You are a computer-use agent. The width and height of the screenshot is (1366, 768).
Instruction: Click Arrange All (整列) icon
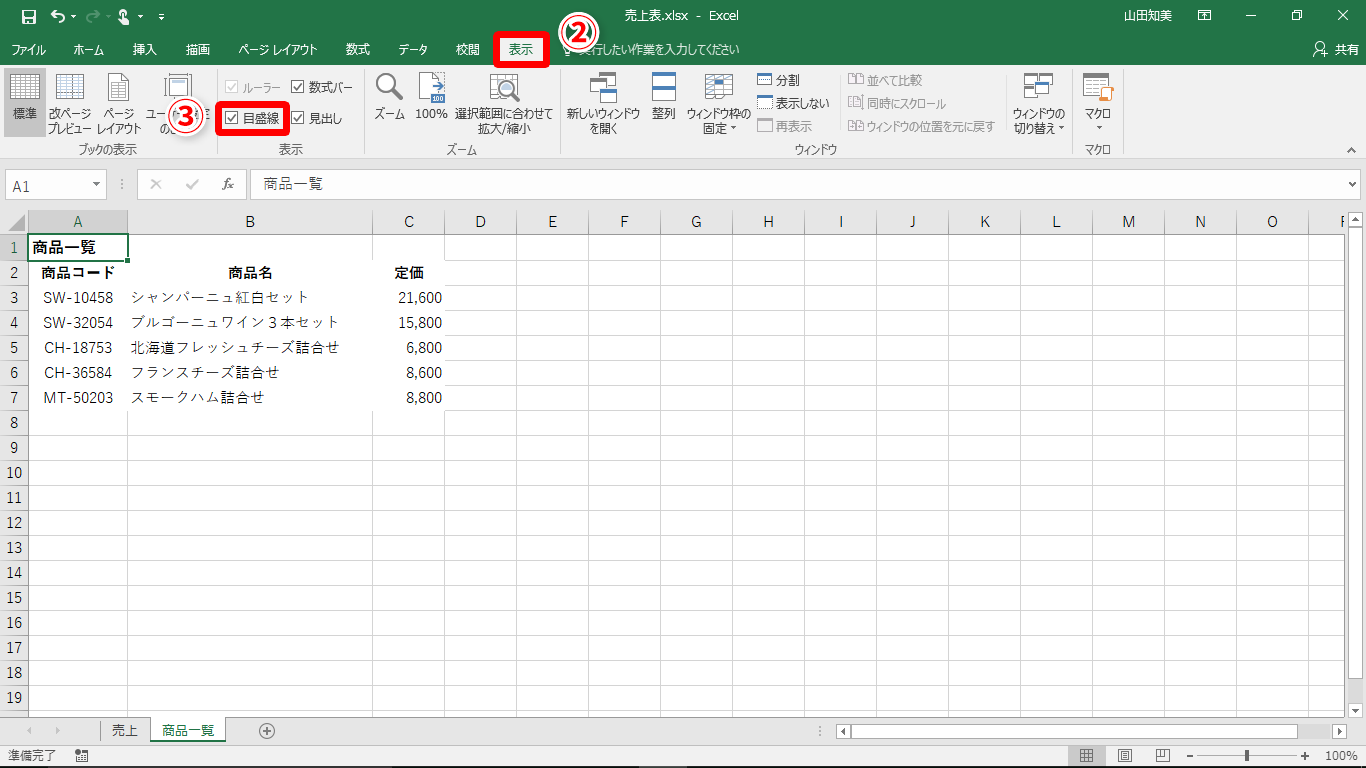[664, 98]
